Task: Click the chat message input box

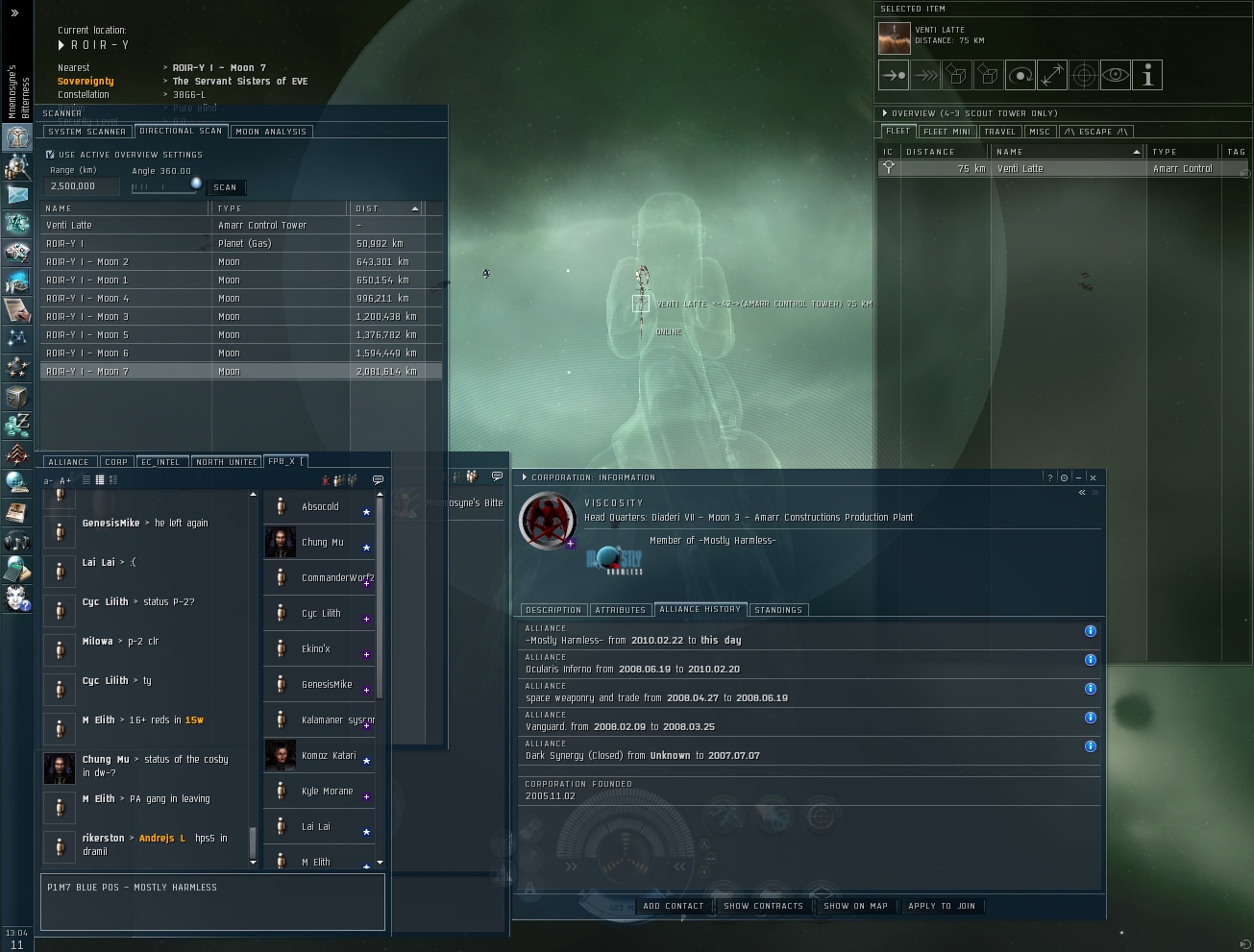Action: [212, 902]
